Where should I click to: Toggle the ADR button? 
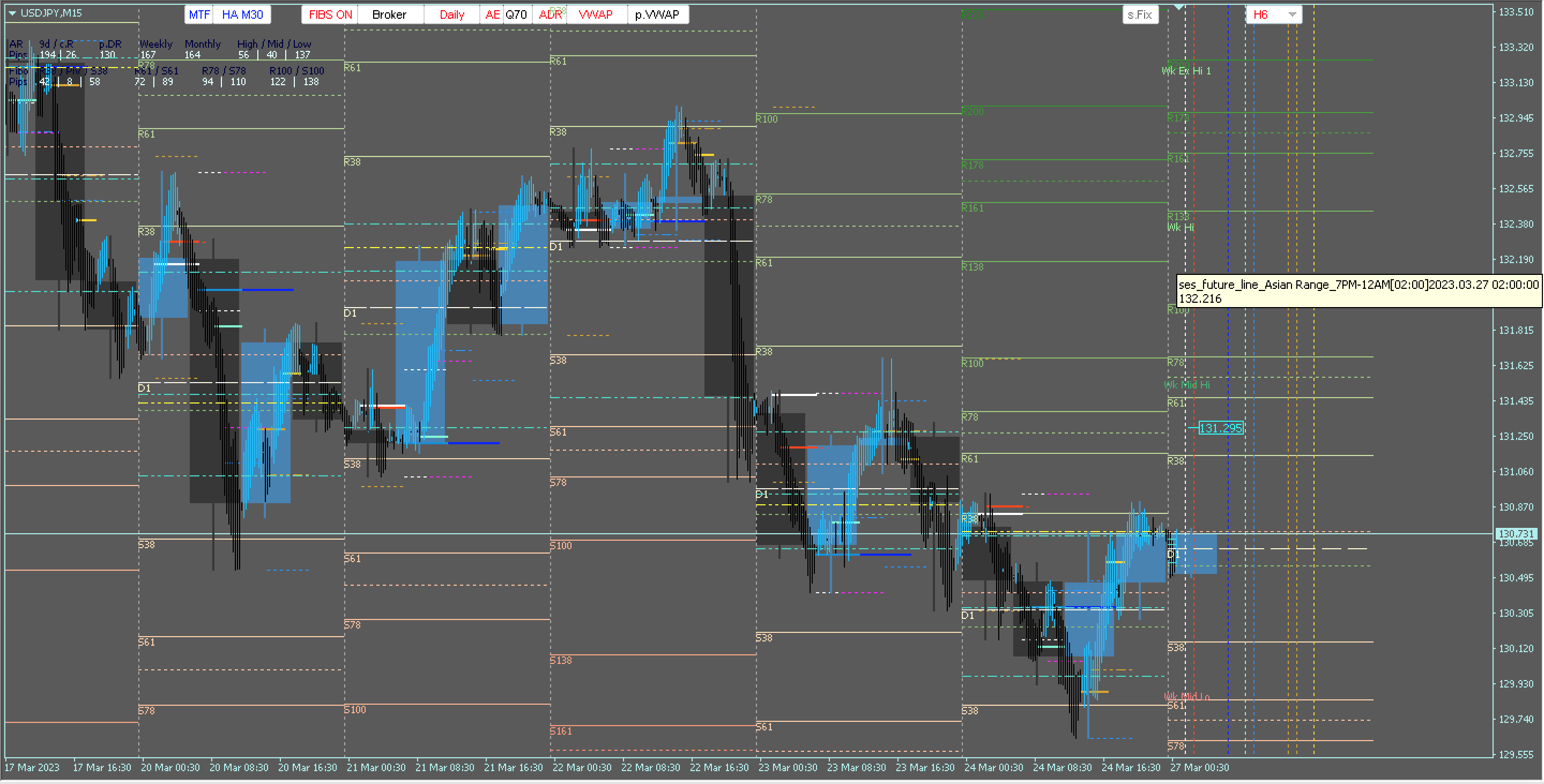550,14
